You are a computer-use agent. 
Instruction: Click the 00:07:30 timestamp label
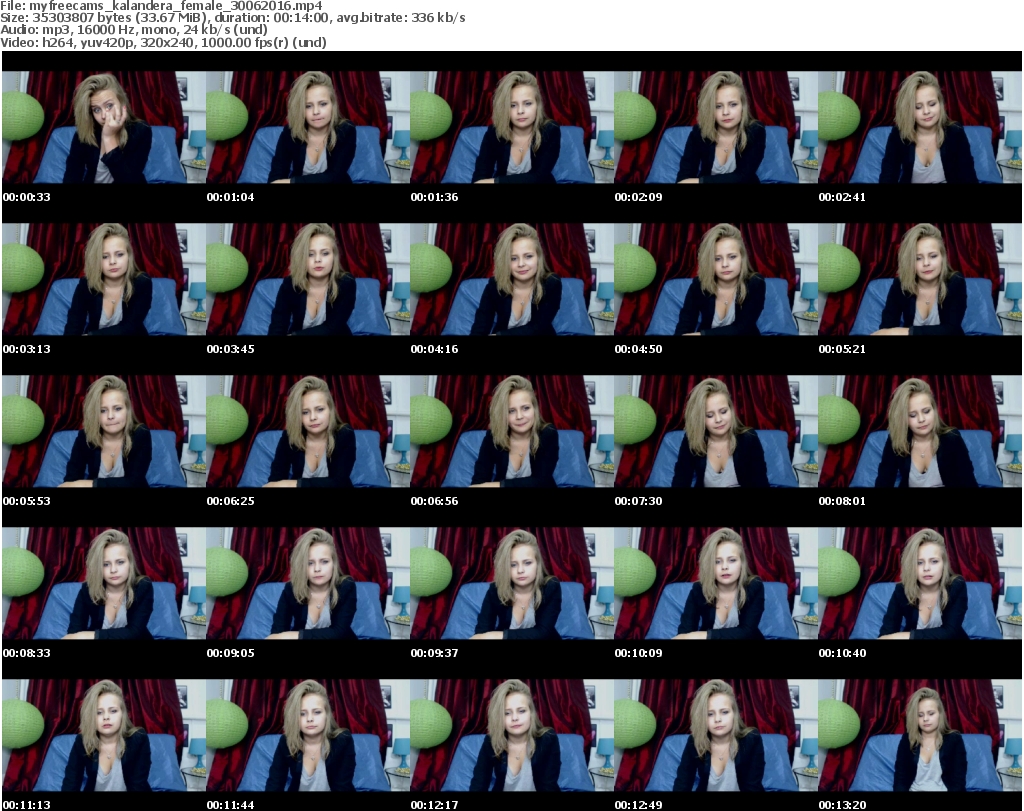point(638,501)
